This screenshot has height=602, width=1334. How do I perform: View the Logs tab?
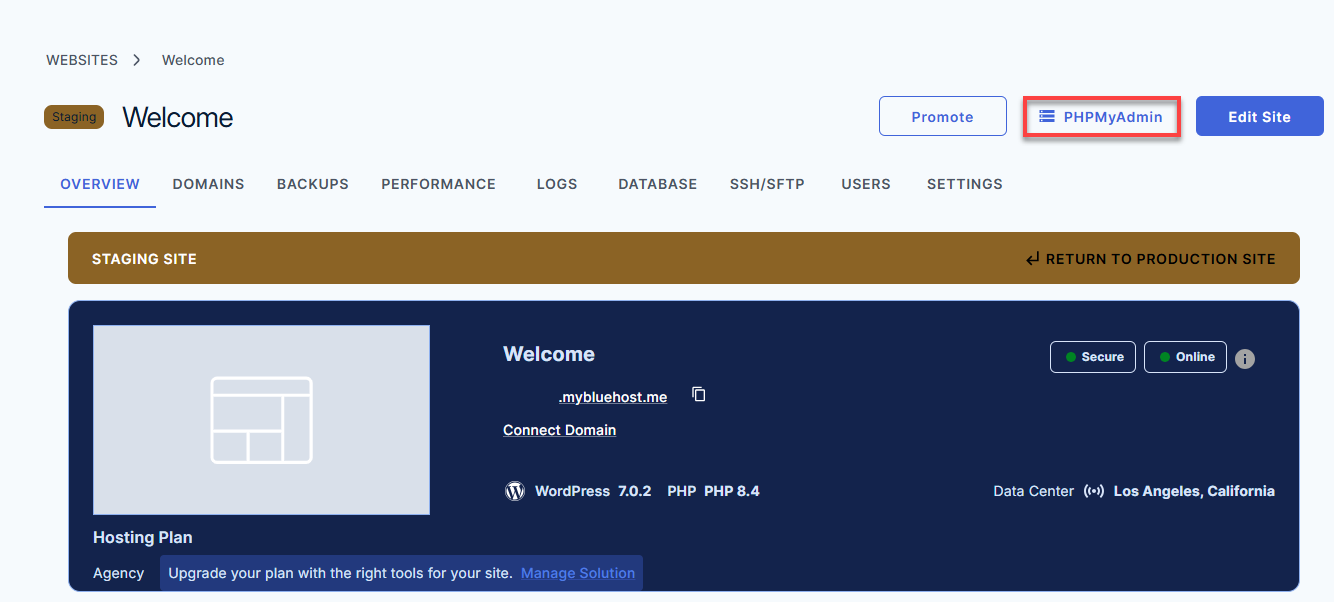point(557,184)
